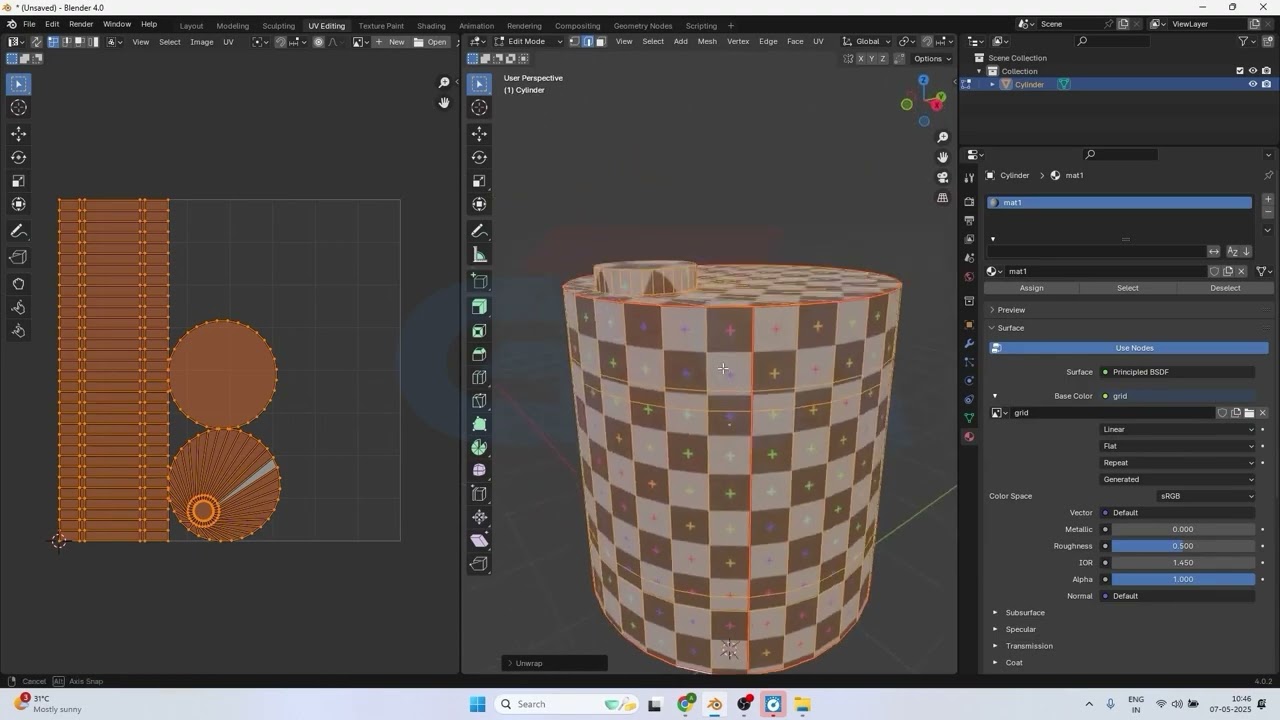
Task: Select the Smooth tool
Action: 479,470
